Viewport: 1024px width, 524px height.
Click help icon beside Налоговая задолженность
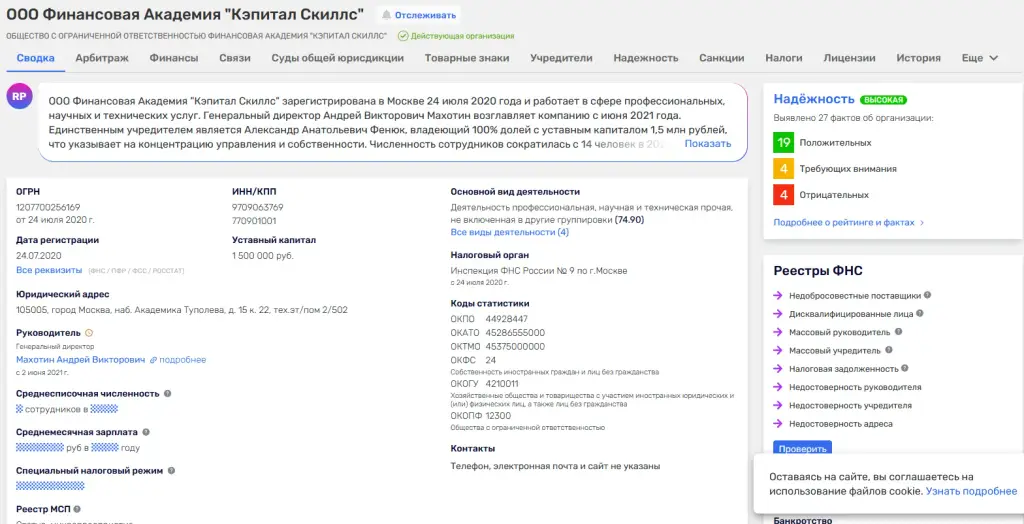coord(904,368)
